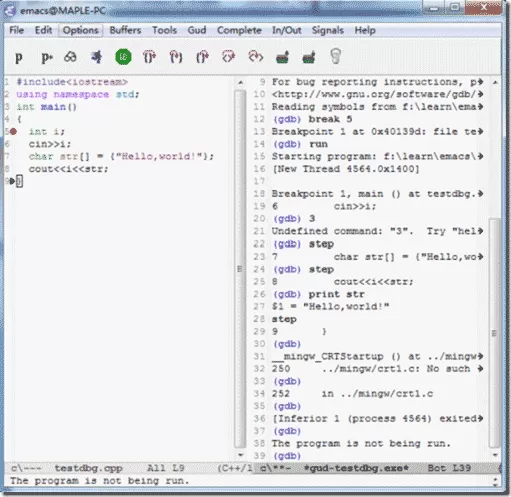Image resolution: width=511 pixels, height=497 pixels.
Task: Click the running man Run icon
Action: [x=97, y=57]
